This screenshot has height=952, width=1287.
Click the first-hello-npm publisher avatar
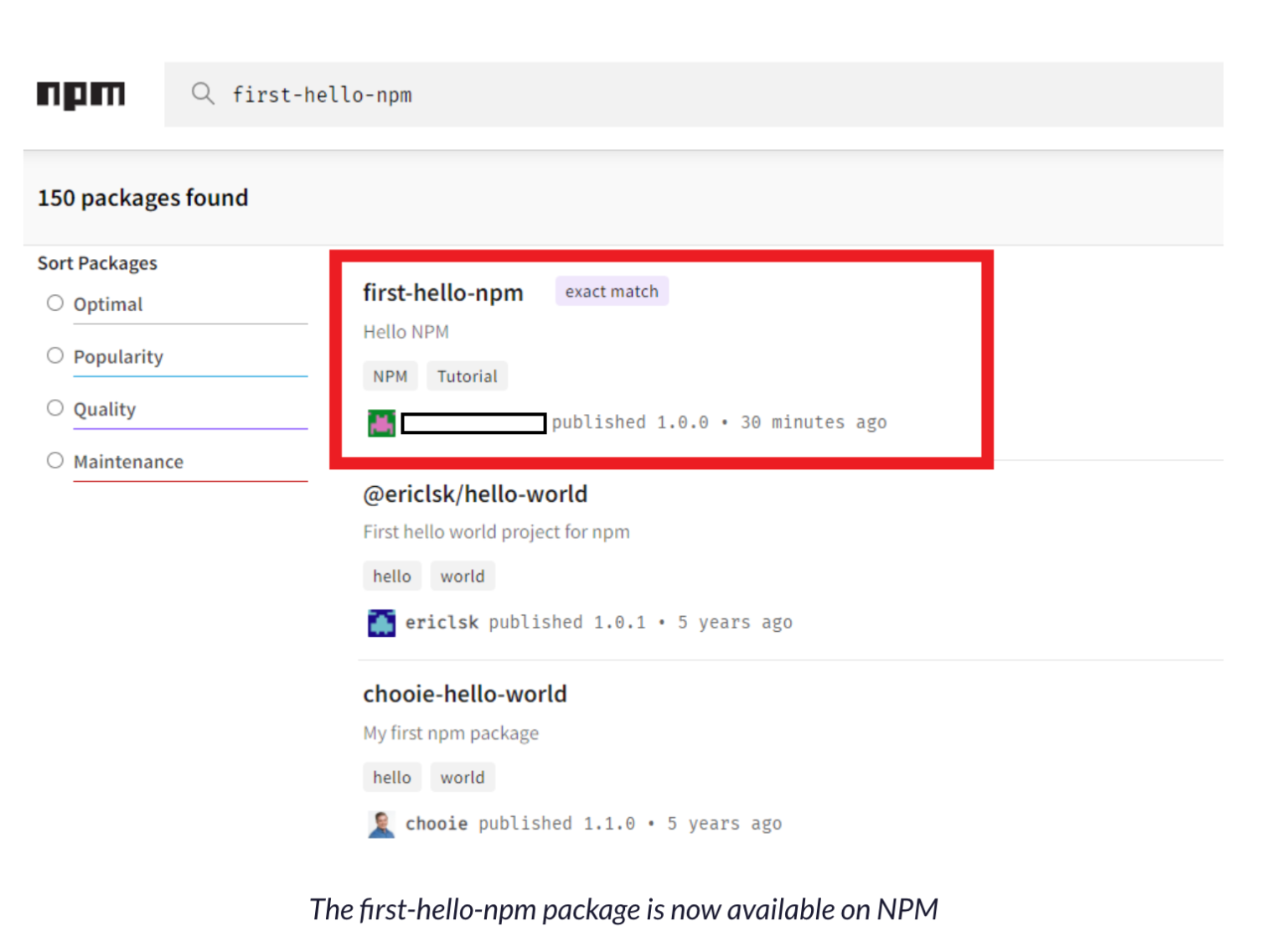point(381,422)
